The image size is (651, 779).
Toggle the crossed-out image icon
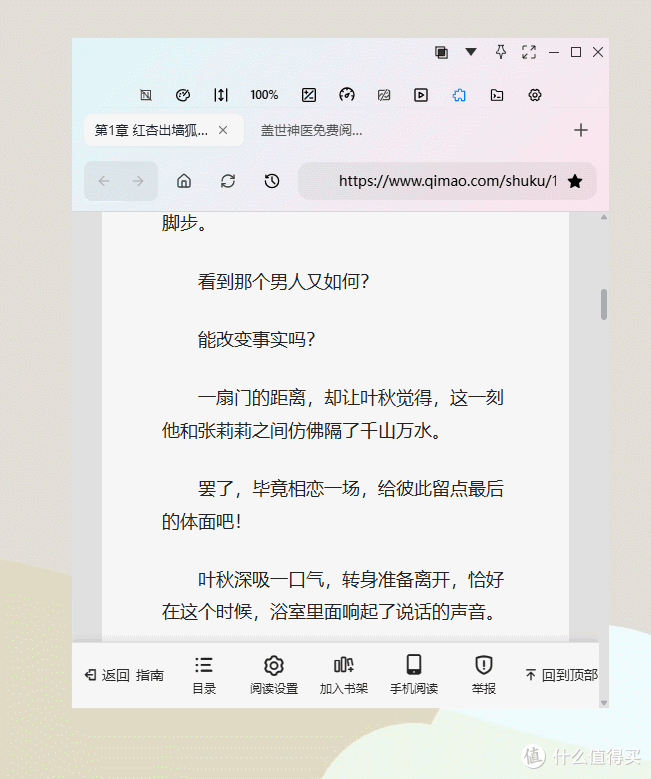[x=384, y=95]
